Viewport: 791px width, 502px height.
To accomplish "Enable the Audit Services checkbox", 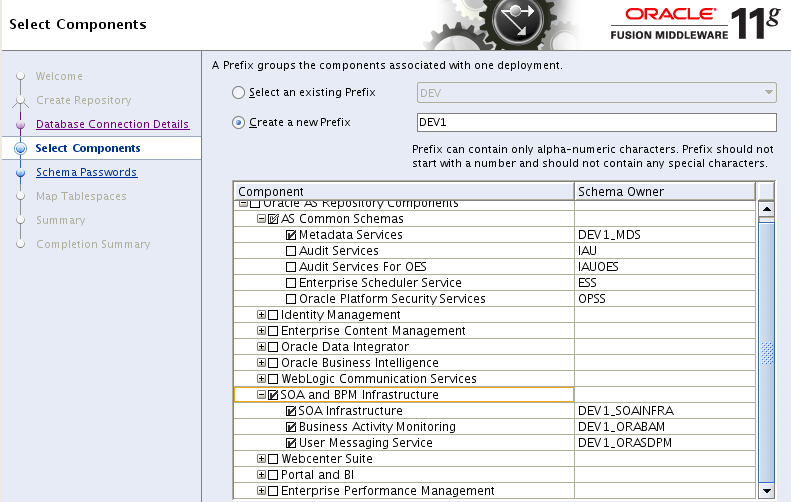I will tap(291, 251).
